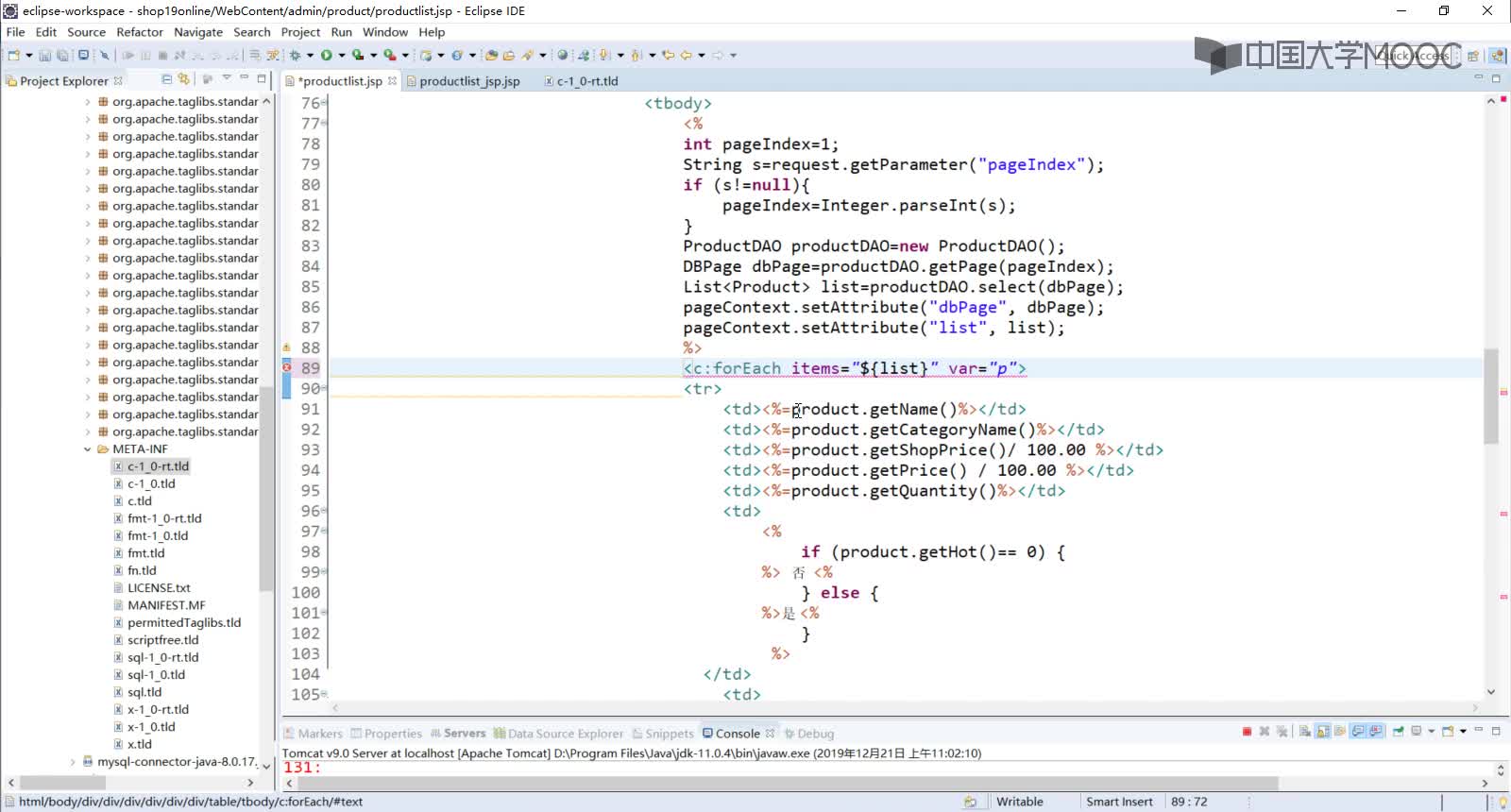Toggle code folding at line 76
Image resolution: width=1511 pixels, height=812 pixels.
tap(324, 102)
